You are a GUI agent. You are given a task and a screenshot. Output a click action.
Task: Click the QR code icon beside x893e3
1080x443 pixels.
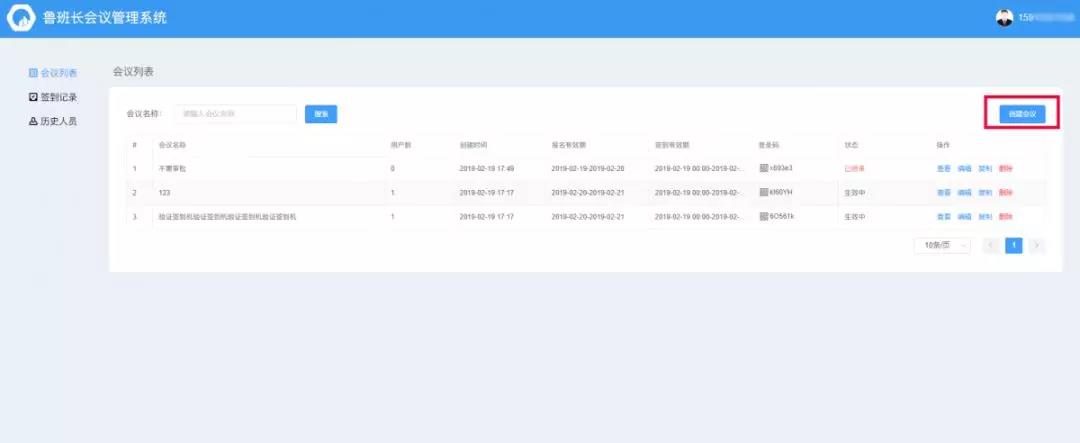click(x=764, y=168)
